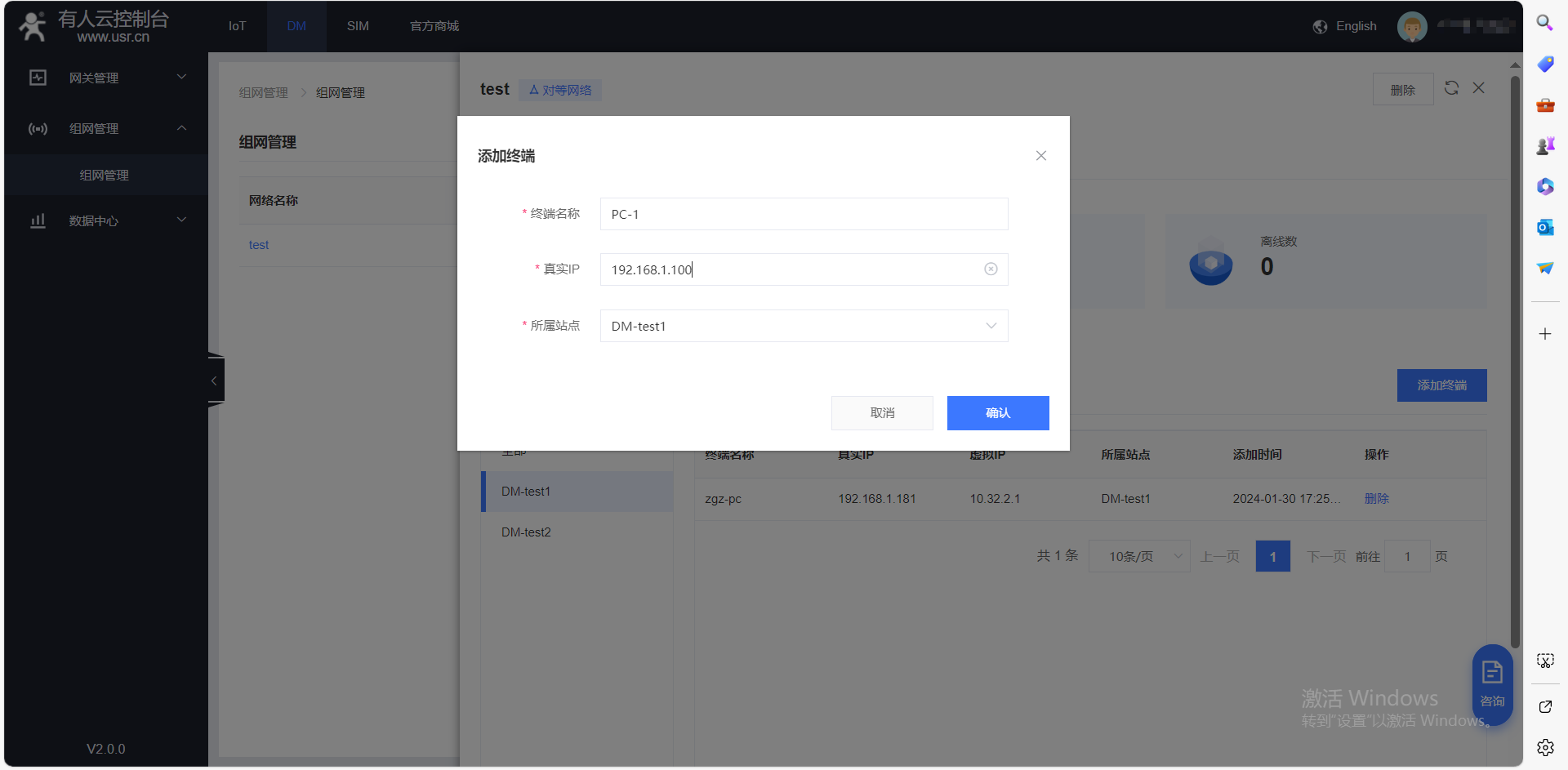Click the plus icon in browser sidebar
Image resolution: width=1568 pixels, height=770 pixels.
pos(1544,334)
